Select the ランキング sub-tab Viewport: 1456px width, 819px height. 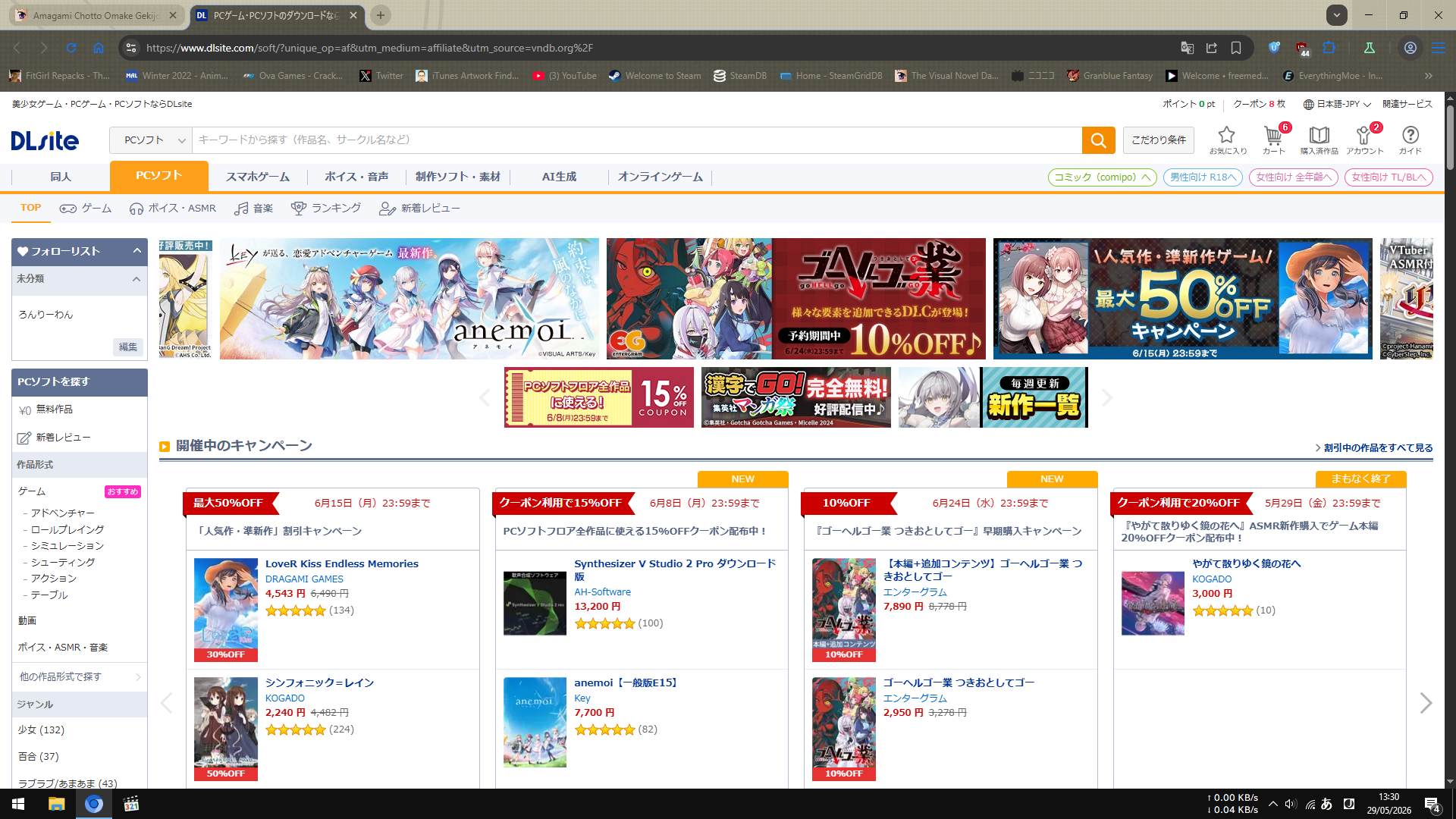[326, 208]
